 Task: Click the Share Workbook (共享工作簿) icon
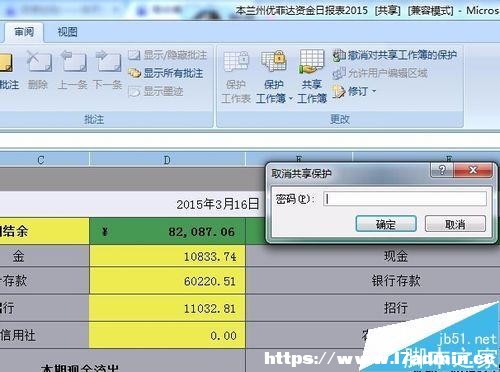coord(312,77)
